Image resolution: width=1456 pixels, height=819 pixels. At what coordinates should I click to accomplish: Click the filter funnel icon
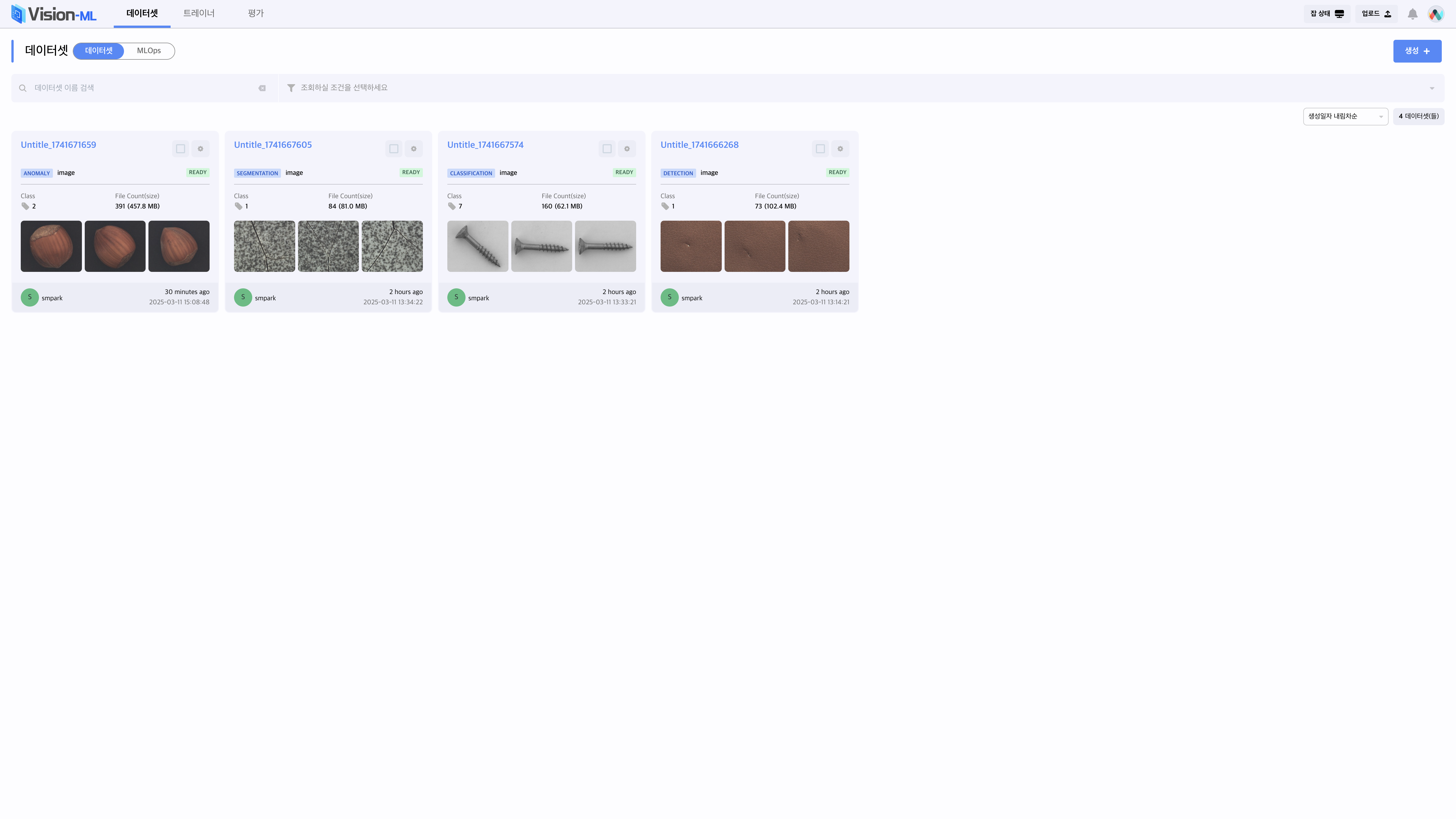pyautogui.click(x=291, y=88)
